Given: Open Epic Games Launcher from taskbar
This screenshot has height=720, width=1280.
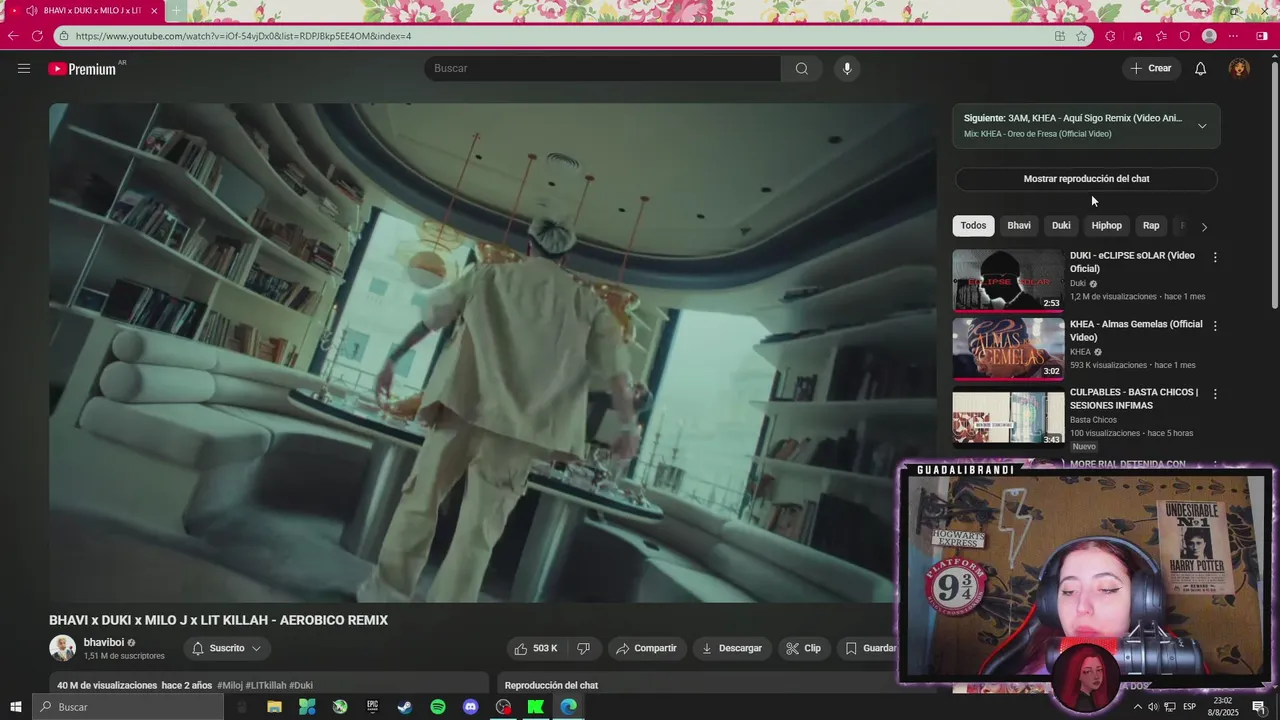Looking at the screenshot, I should (372, 707).
